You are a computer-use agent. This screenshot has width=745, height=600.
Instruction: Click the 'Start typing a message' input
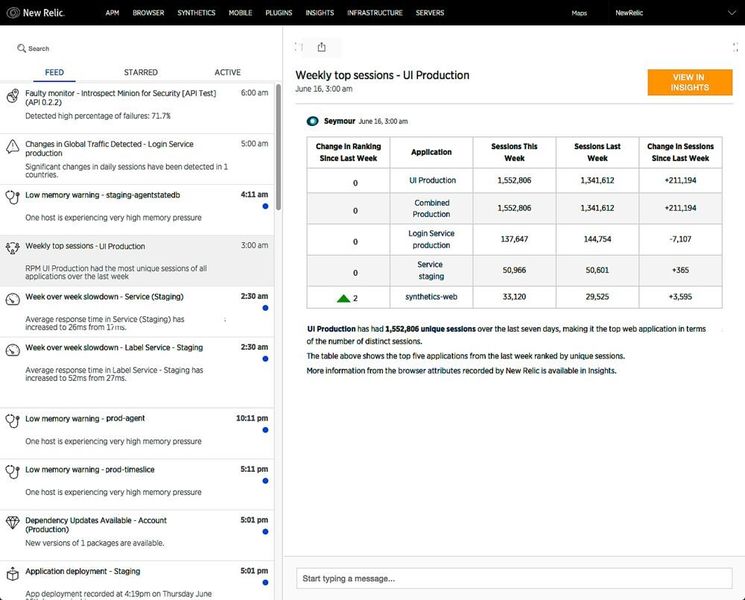point(514,578)
